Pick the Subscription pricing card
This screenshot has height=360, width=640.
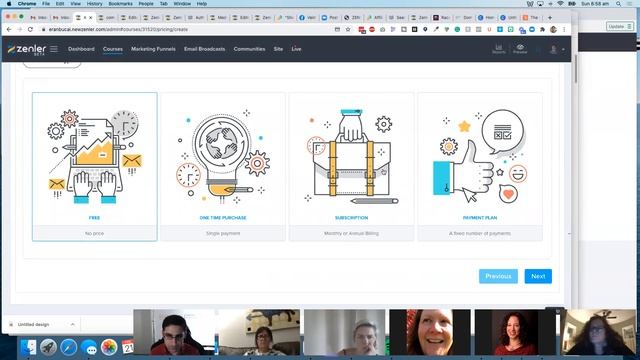[x=351, y=167]
